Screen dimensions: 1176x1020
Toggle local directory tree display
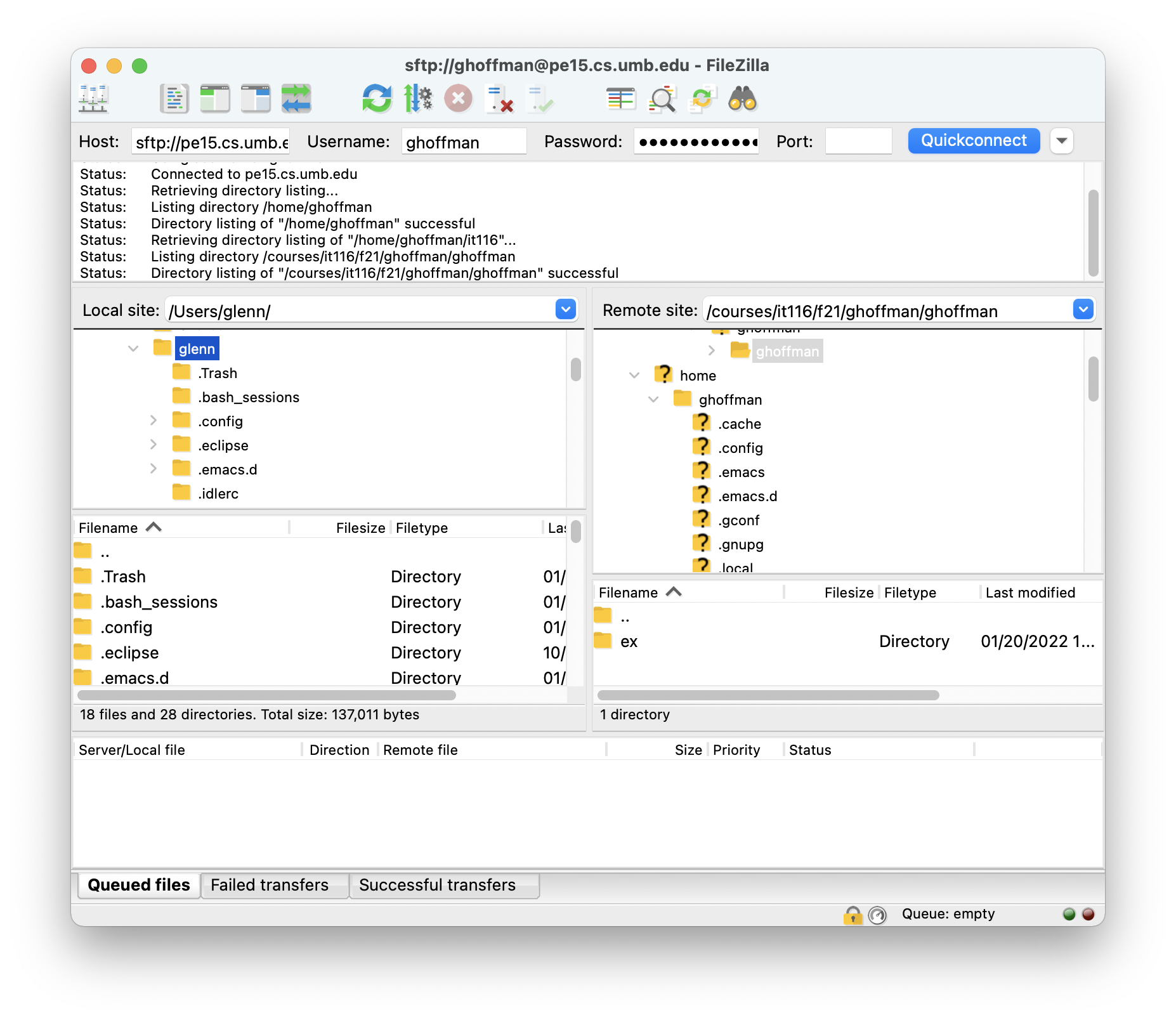[215, 99]
